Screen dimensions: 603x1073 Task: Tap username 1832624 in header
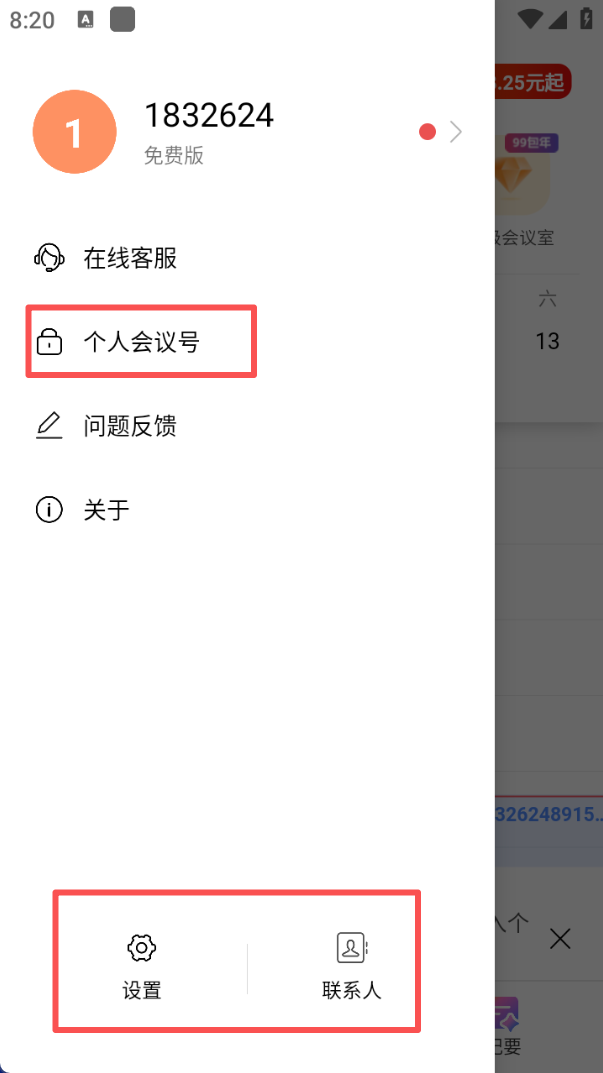209,116
